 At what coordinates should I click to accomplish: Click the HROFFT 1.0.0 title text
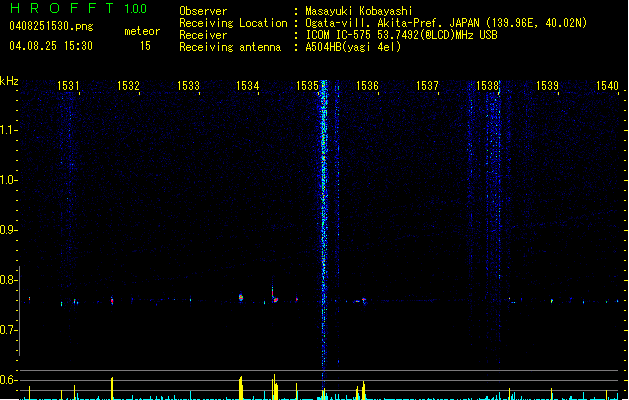(x=78, y=8)
